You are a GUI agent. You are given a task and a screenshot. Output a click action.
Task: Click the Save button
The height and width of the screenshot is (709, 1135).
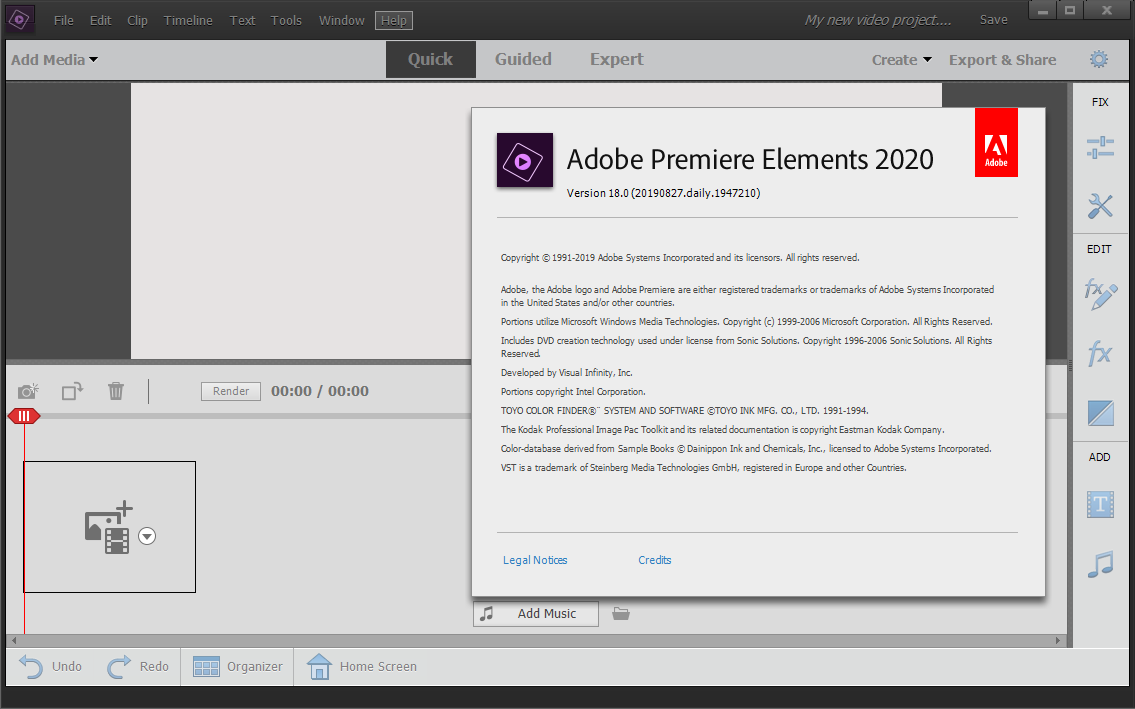(994, 20)
